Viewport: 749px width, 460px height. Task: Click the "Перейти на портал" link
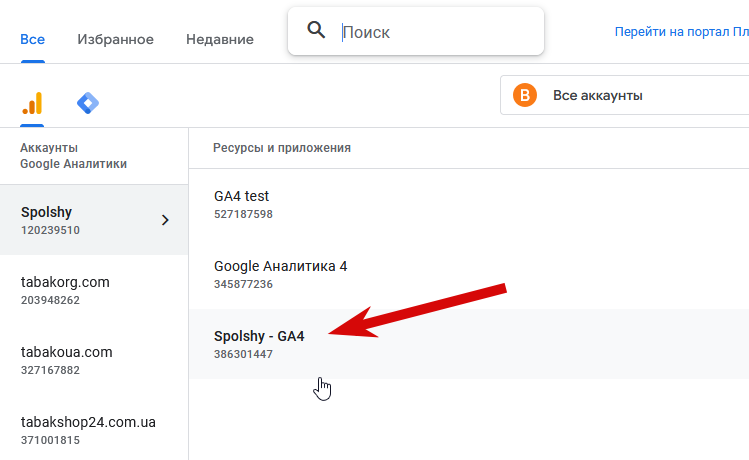[680, 32]
